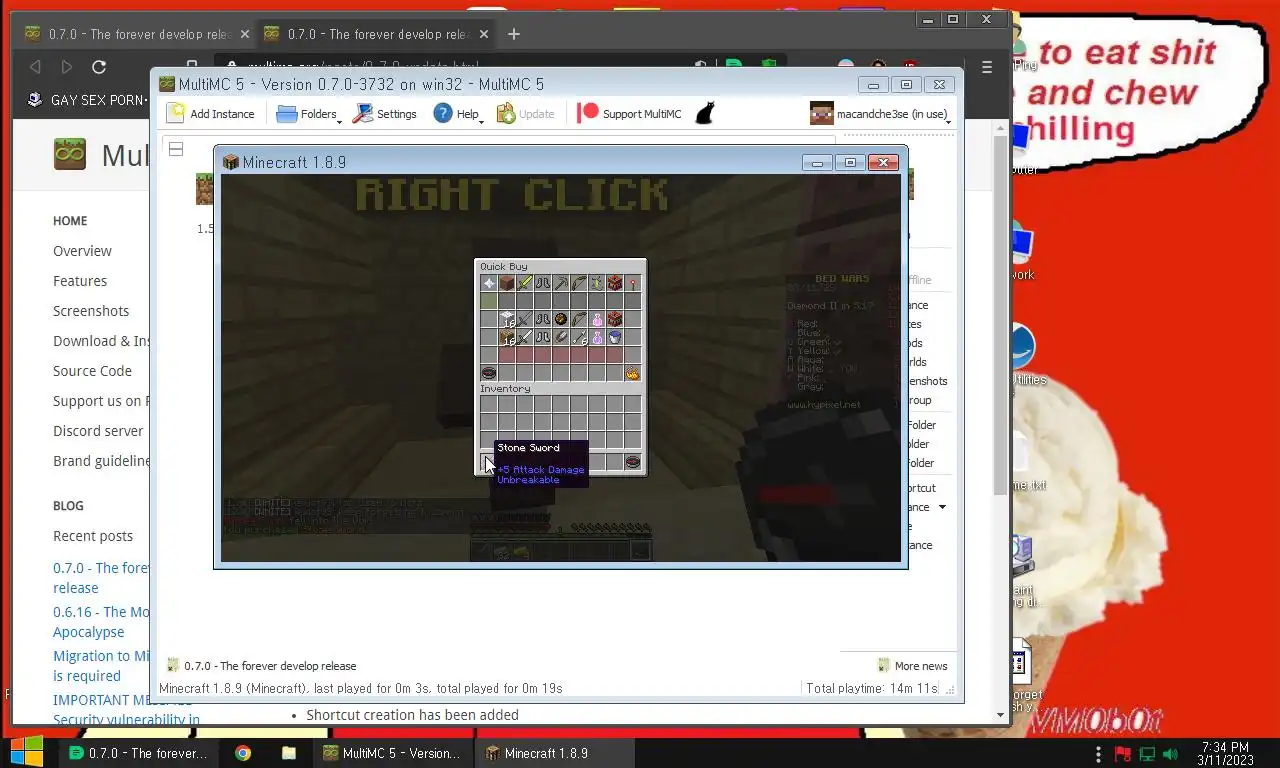1280x768 pixels.
Task: Select the pickaxe in the top shop row
Action: [x=560, y=284]
